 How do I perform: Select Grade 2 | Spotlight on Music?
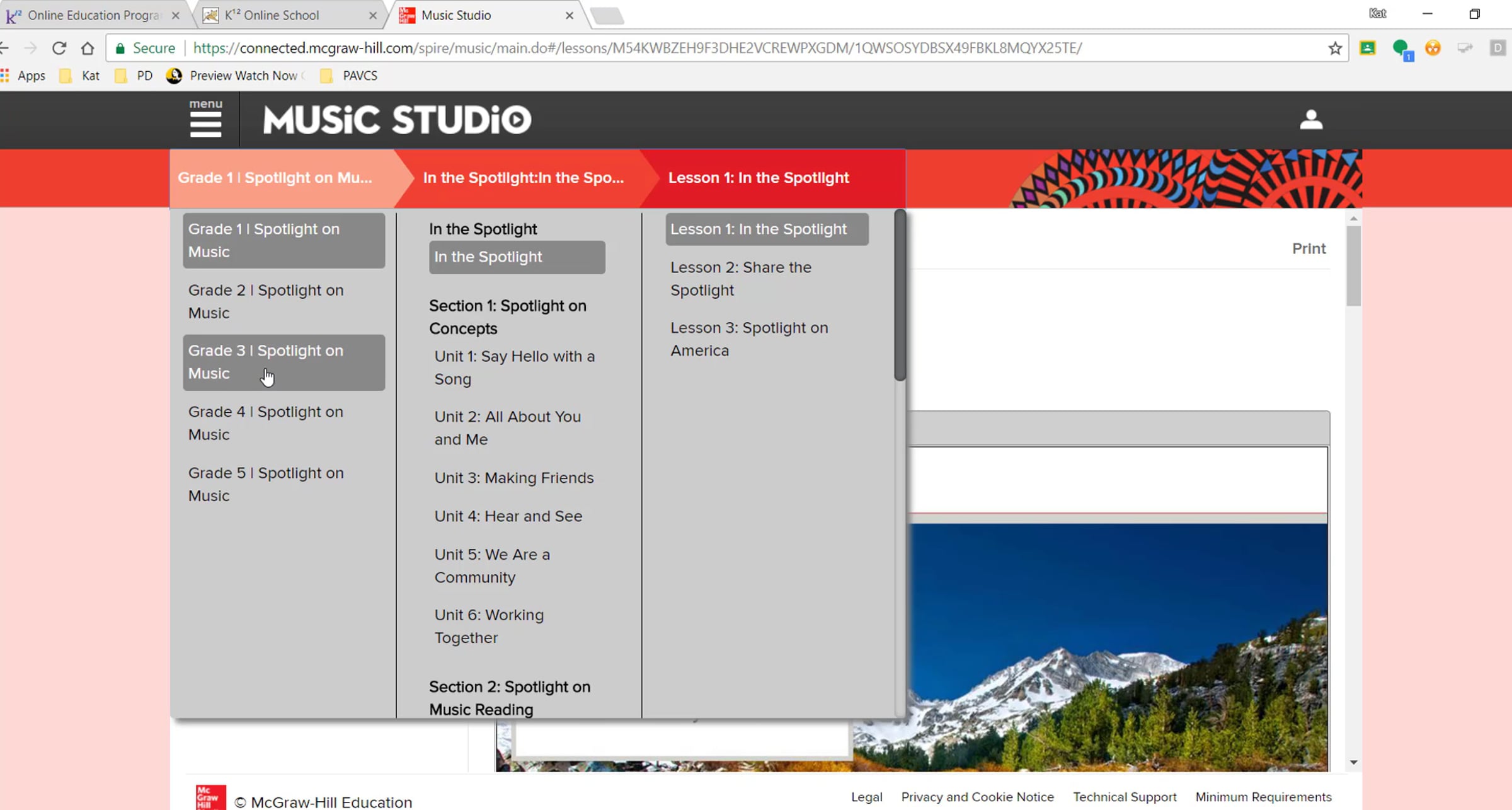[x=283, y=301]
